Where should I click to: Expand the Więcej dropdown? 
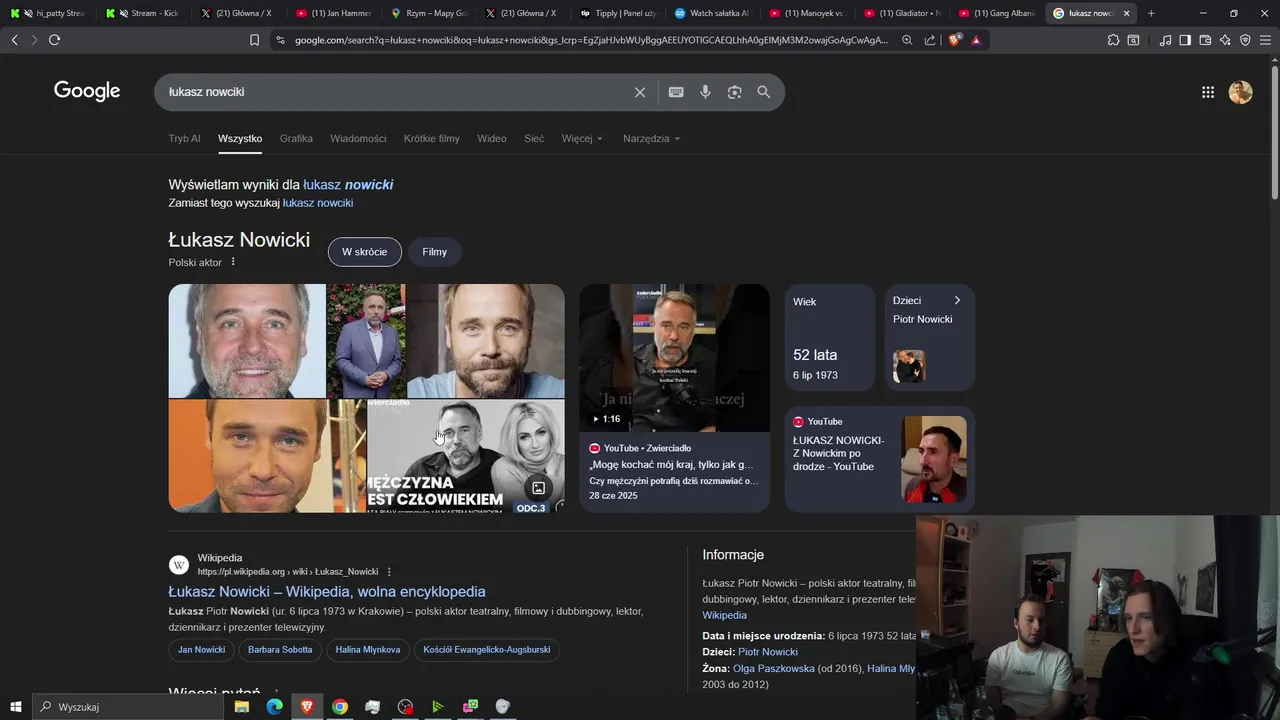pos(582,139)
